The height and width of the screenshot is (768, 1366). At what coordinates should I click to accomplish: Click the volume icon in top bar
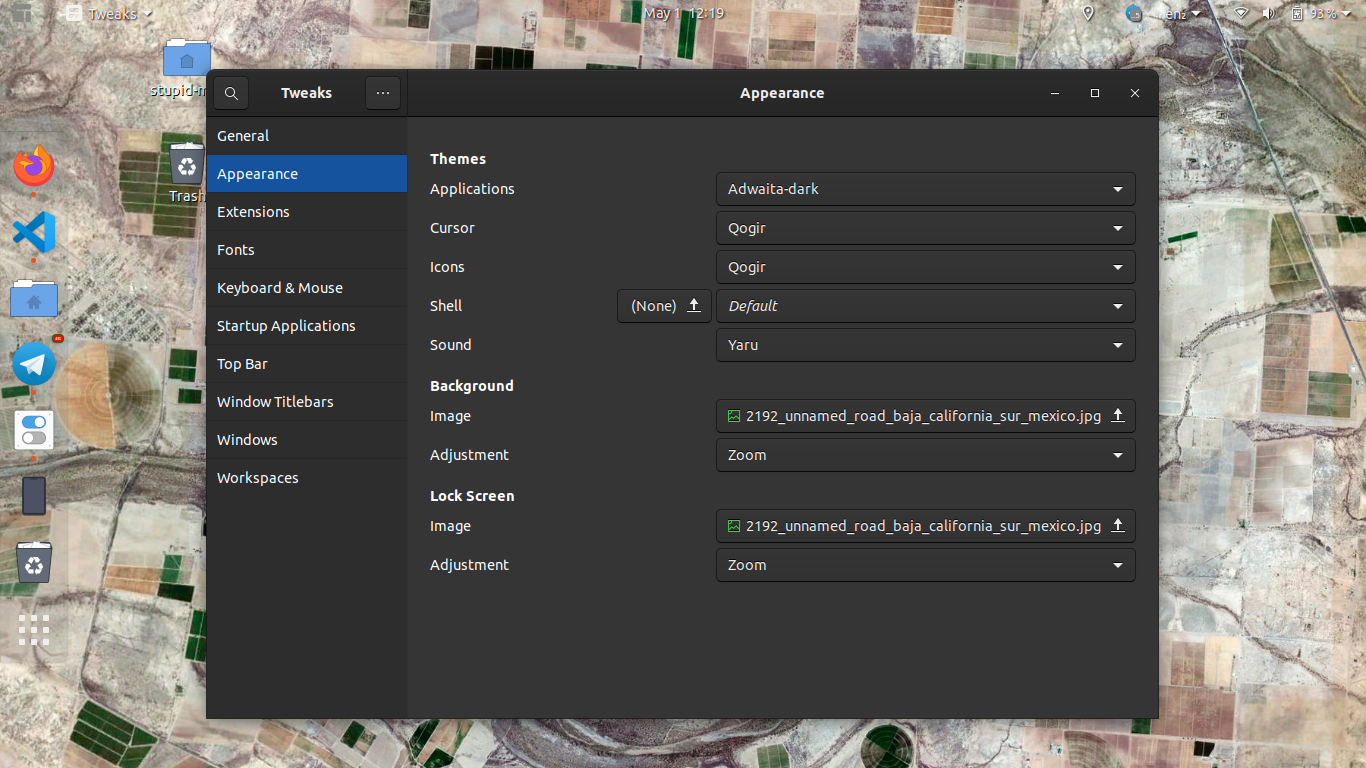[x=1268, y=14]
